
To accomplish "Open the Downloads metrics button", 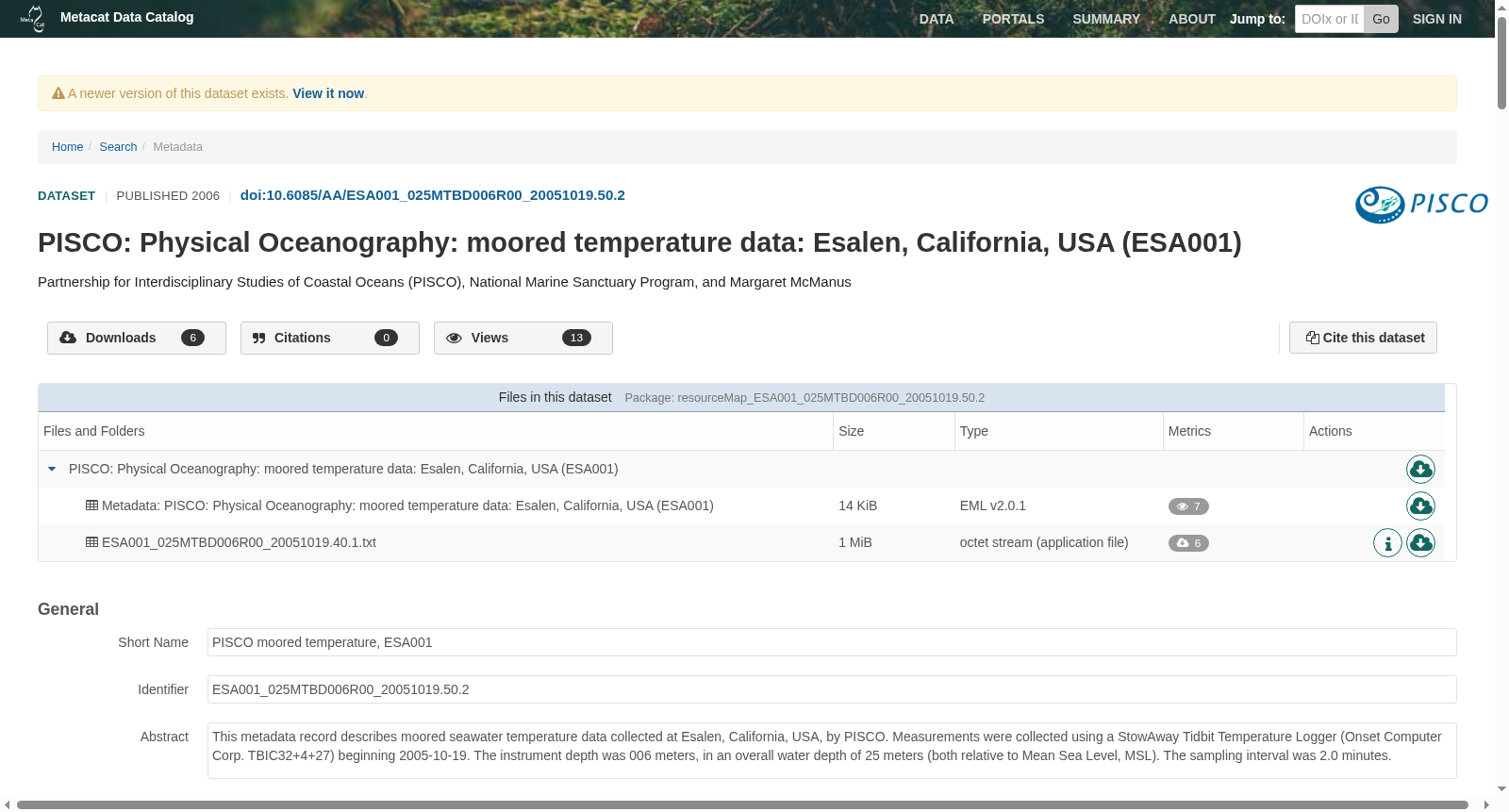I will coord(137,338).
